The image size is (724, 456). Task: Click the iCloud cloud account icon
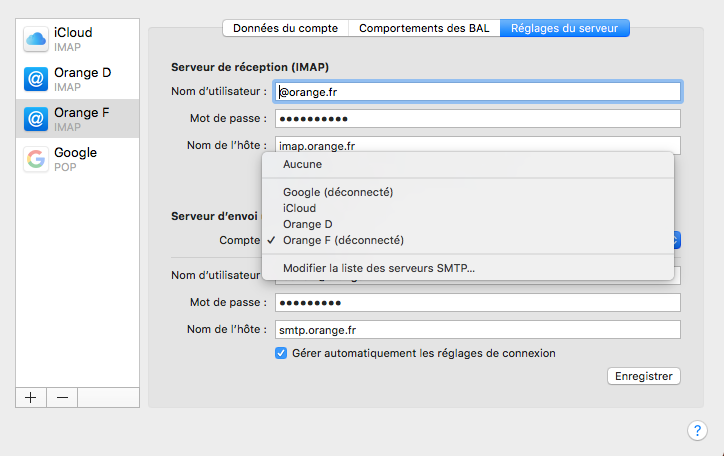coord(36,39)
